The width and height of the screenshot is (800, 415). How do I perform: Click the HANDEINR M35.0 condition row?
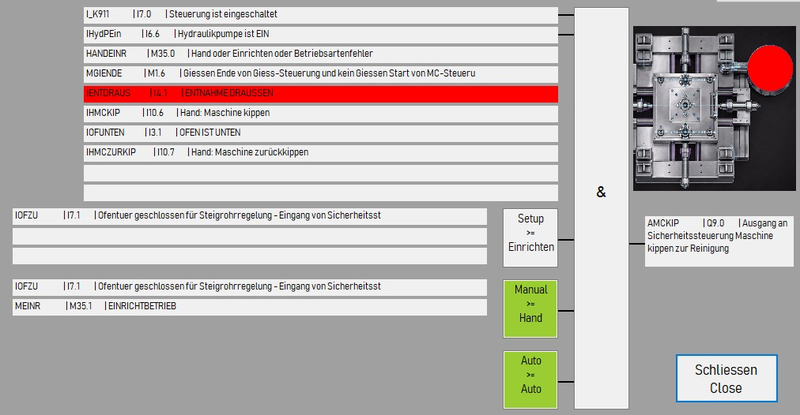point(320,54)
